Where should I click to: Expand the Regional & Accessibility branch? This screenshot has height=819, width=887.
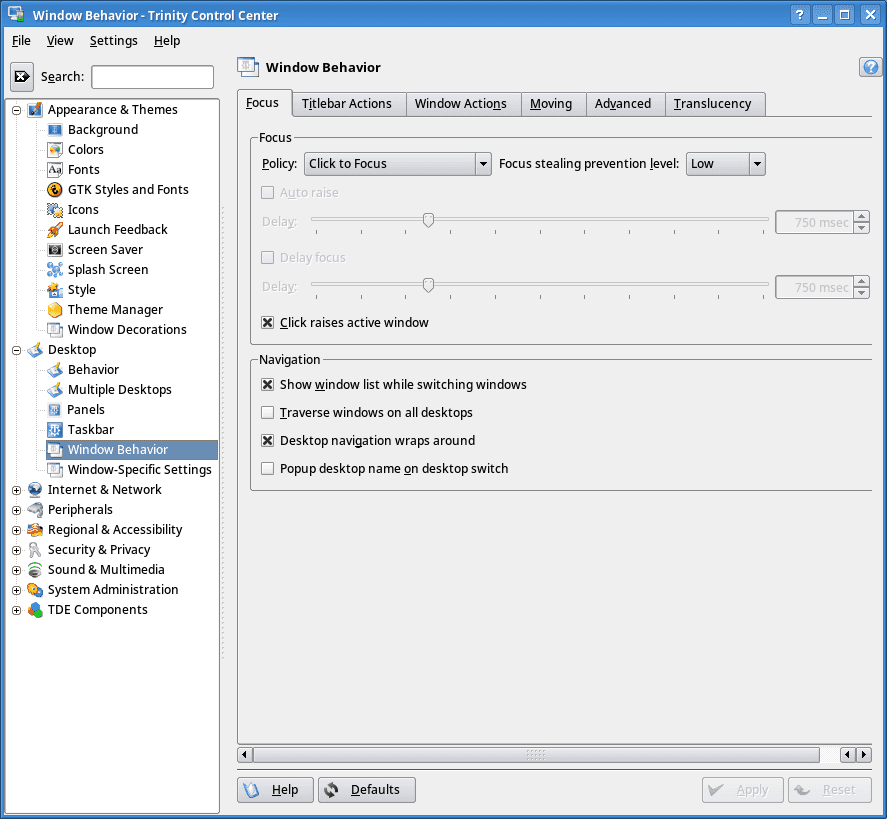(16, 531)
